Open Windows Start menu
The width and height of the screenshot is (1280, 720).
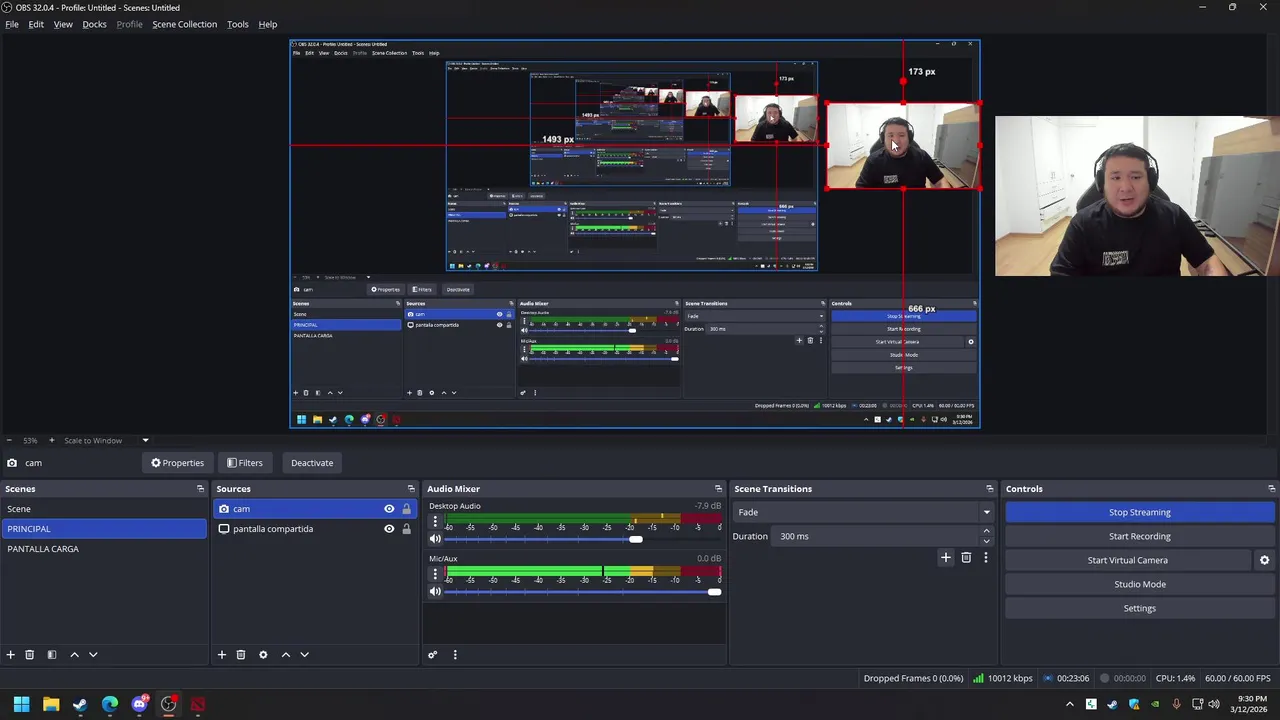pos(21,704)
